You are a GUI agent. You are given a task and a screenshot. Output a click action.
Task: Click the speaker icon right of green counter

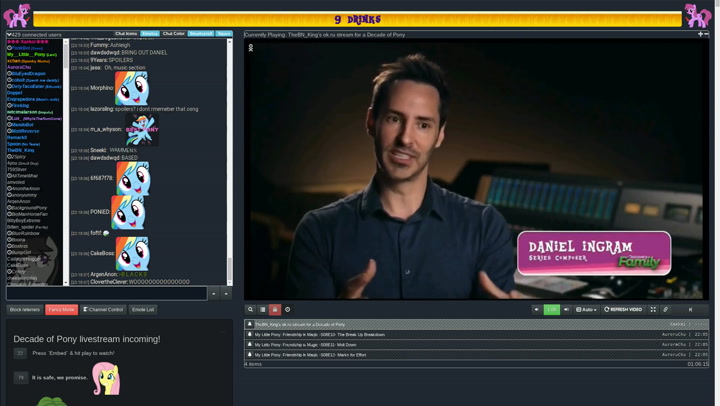(x=566, y=310)
